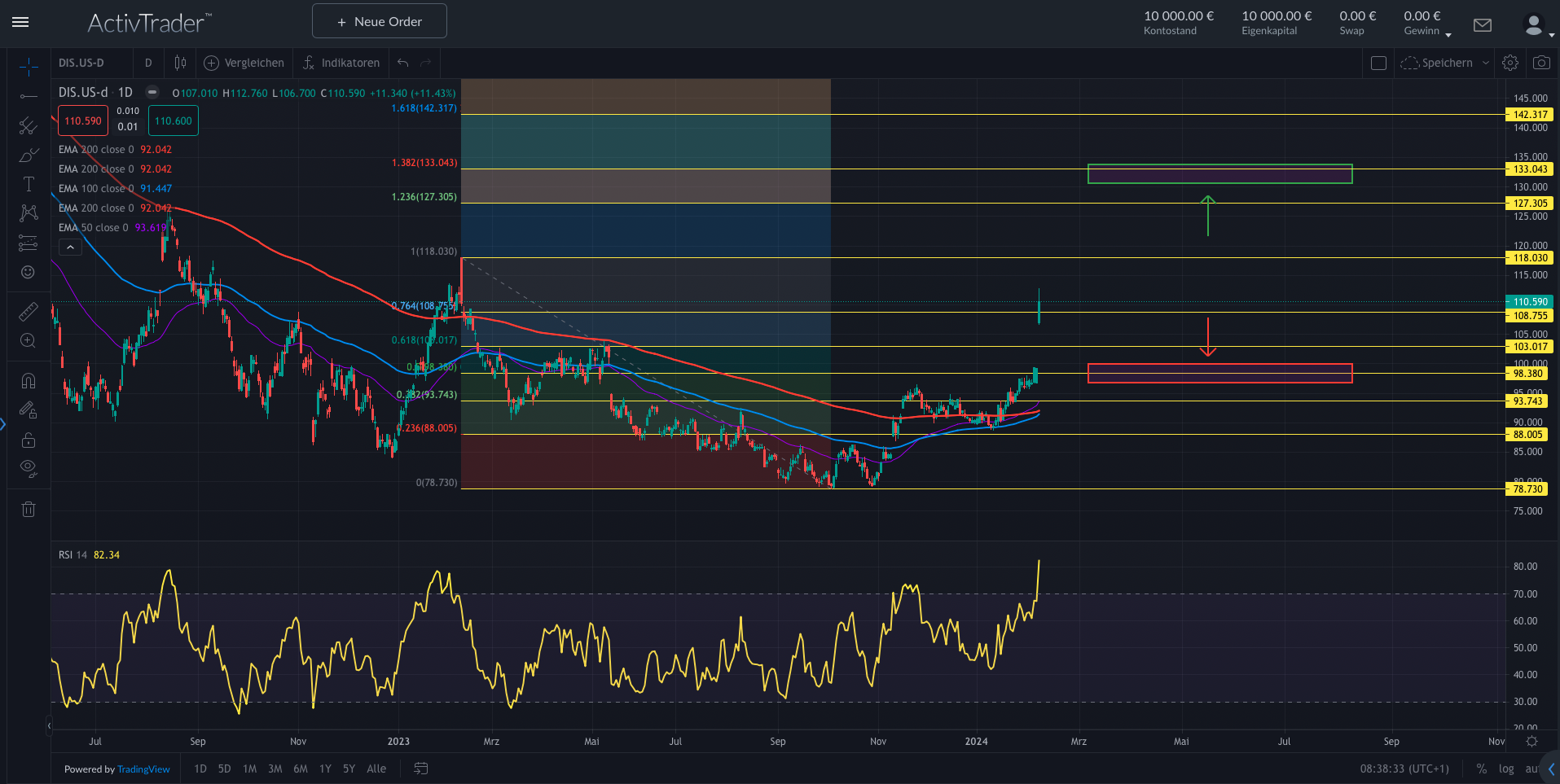Click the DIS.US-D symbol search field
1560x784 pixels.
pos(81,63)
